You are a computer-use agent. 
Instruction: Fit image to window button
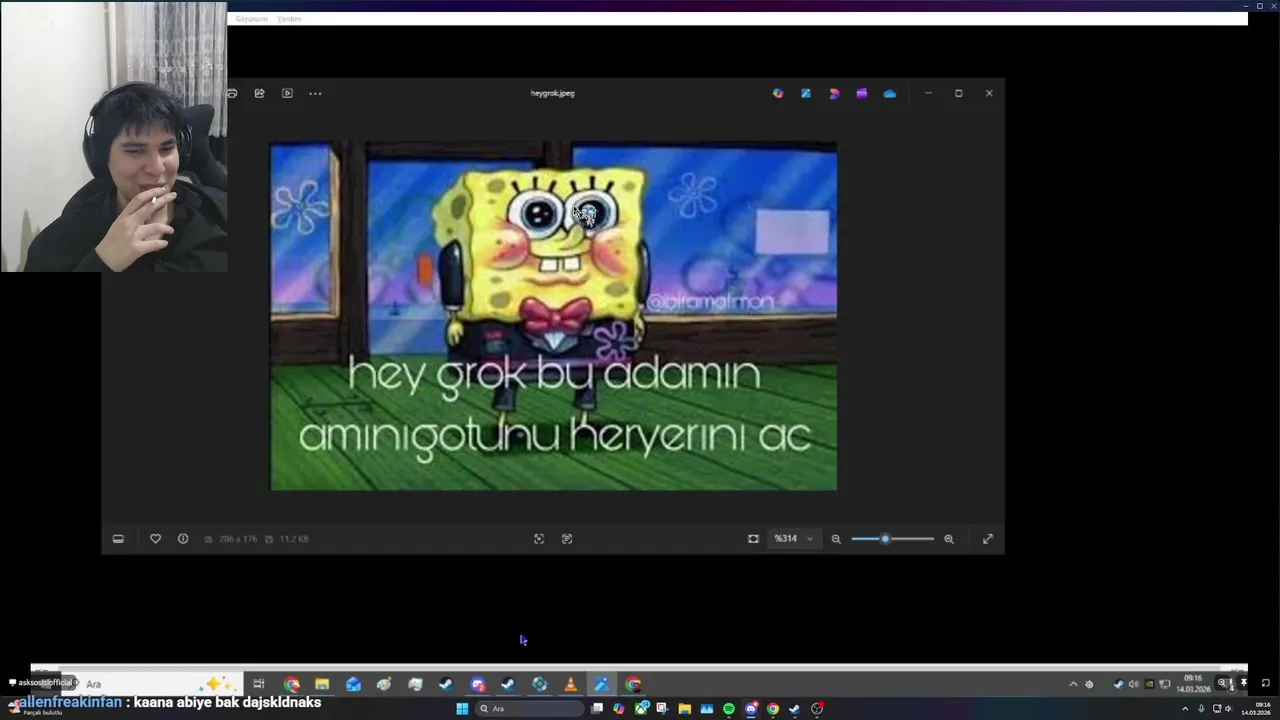tap(753, 538)
